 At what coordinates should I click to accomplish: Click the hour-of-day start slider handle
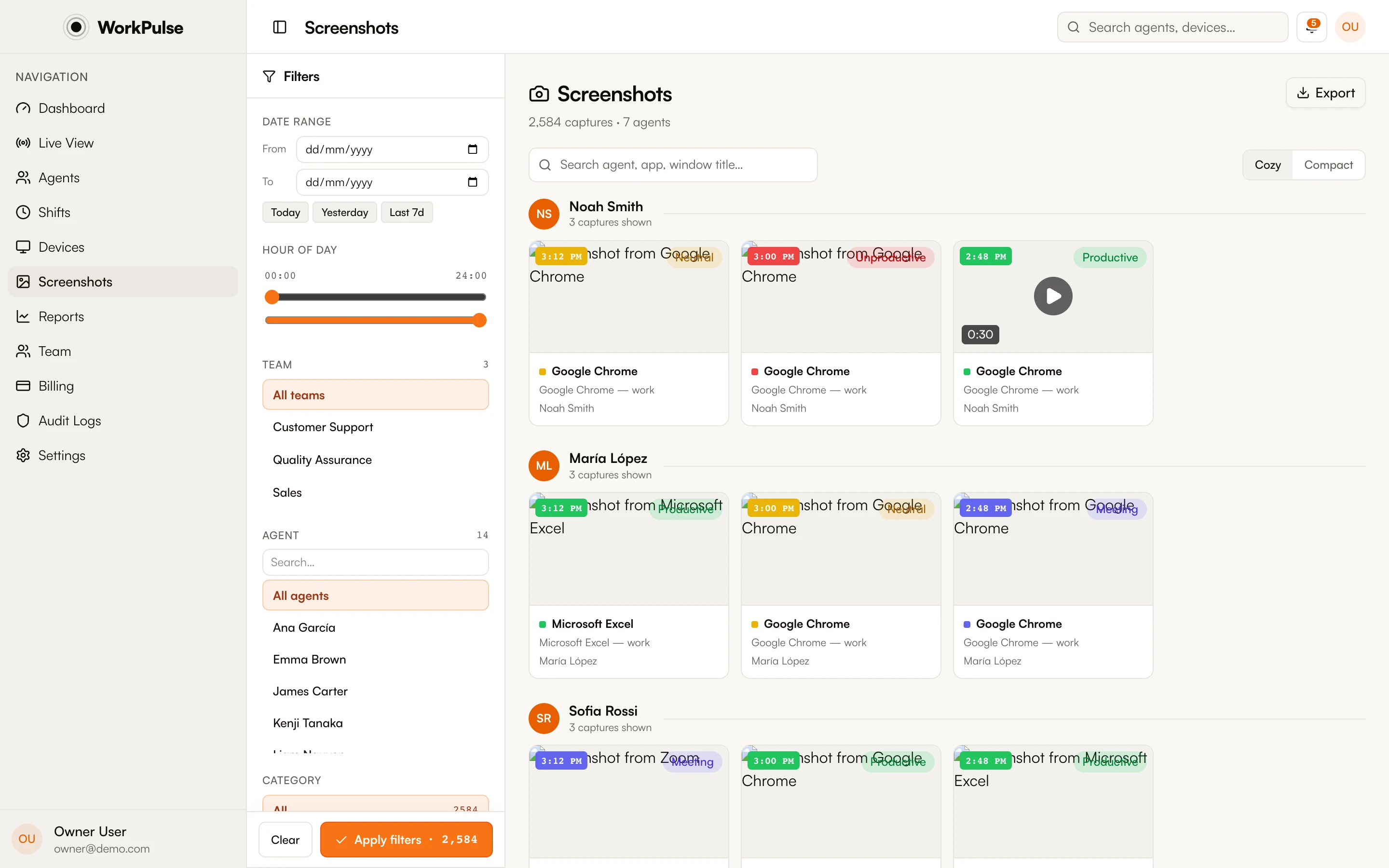point(272,297)
